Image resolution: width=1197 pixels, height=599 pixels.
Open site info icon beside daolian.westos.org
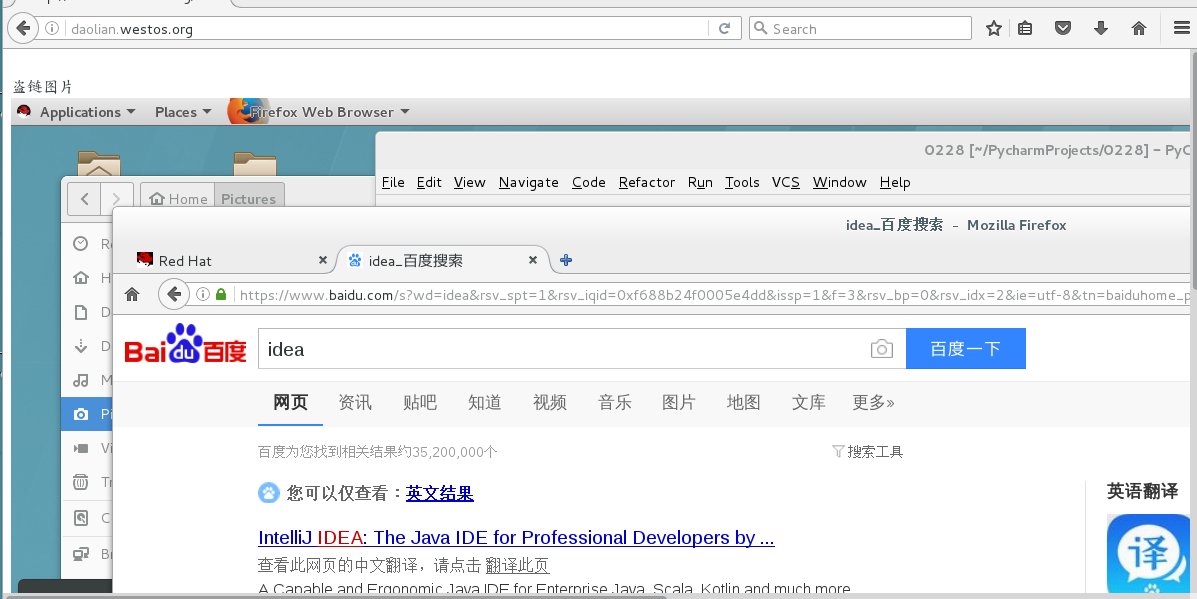pos(52,28)
